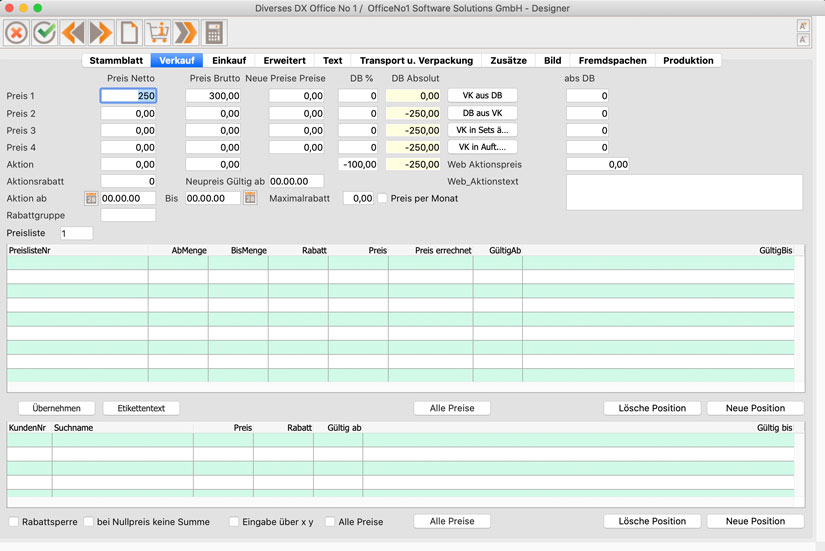Click the Etikettentext button
Screen dimensions: 825x551
pos(141,408)
